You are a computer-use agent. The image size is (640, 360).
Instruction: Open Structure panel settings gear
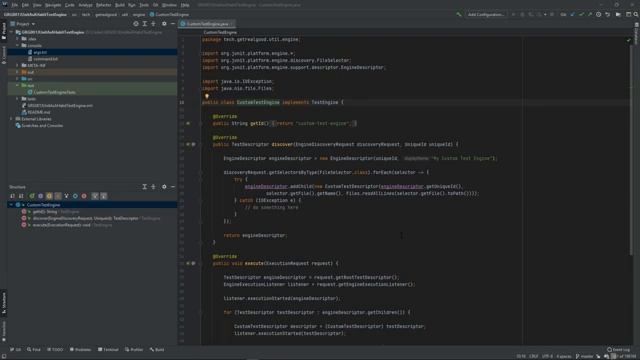tap(164, 187)
